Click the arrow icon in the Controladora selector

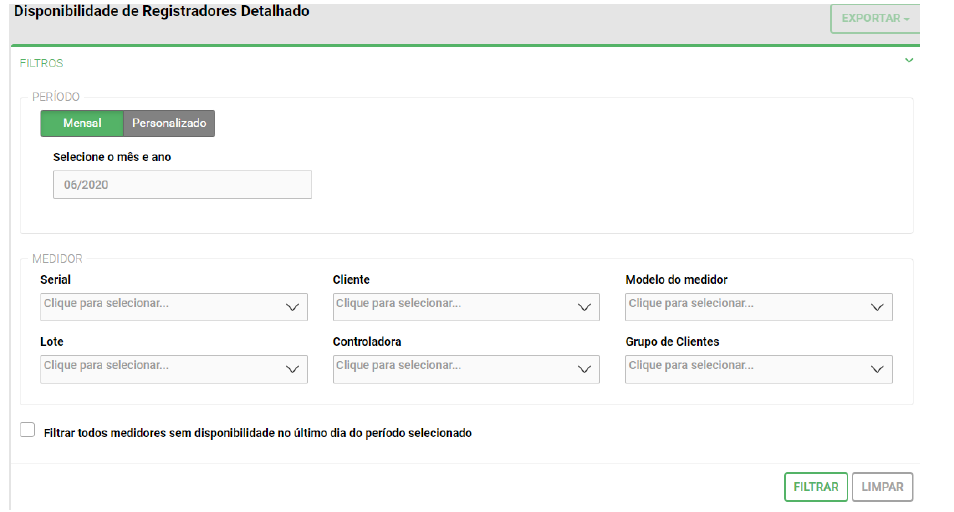click(x=585, y=370)
